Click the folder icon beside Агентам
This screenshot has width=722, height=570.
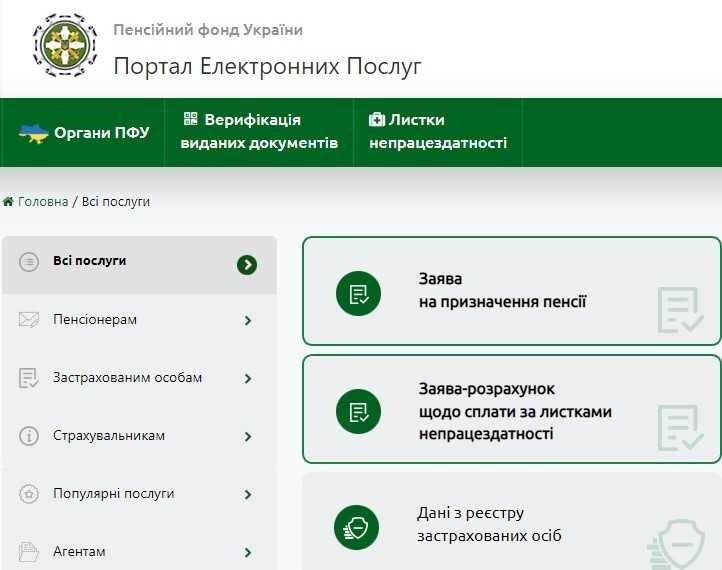[29, 552]
